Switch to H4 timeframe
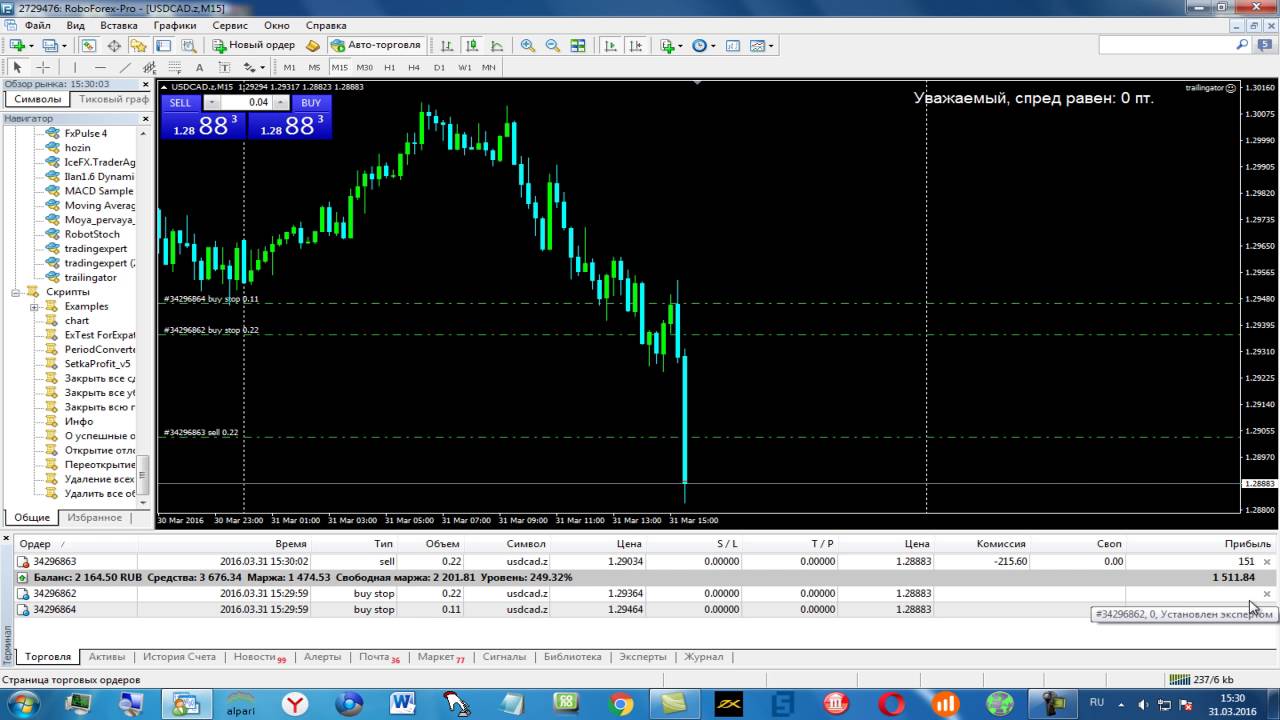 414,68
